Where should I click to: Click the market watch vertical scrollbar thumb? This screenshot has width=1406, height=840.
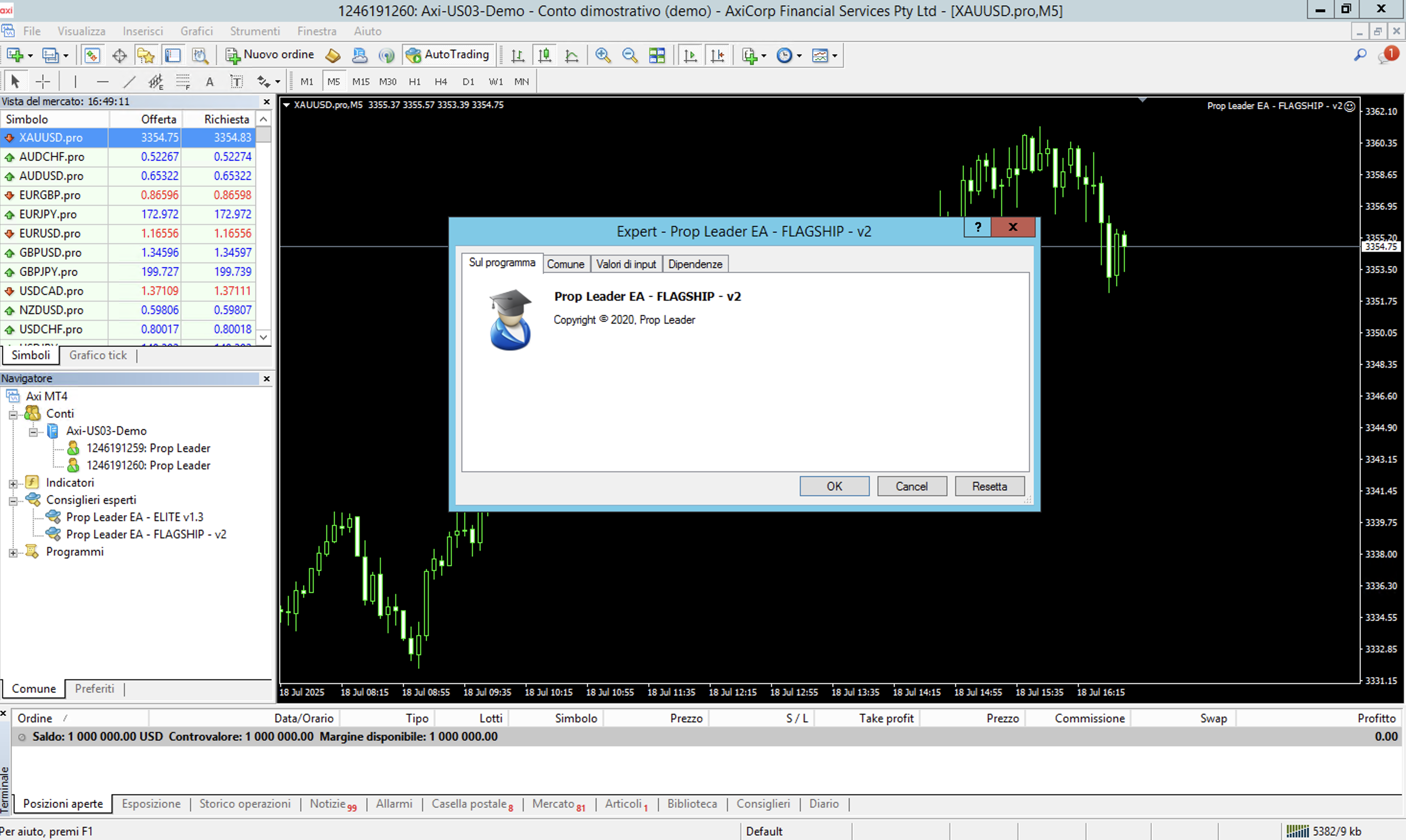[x=263, y=135]
